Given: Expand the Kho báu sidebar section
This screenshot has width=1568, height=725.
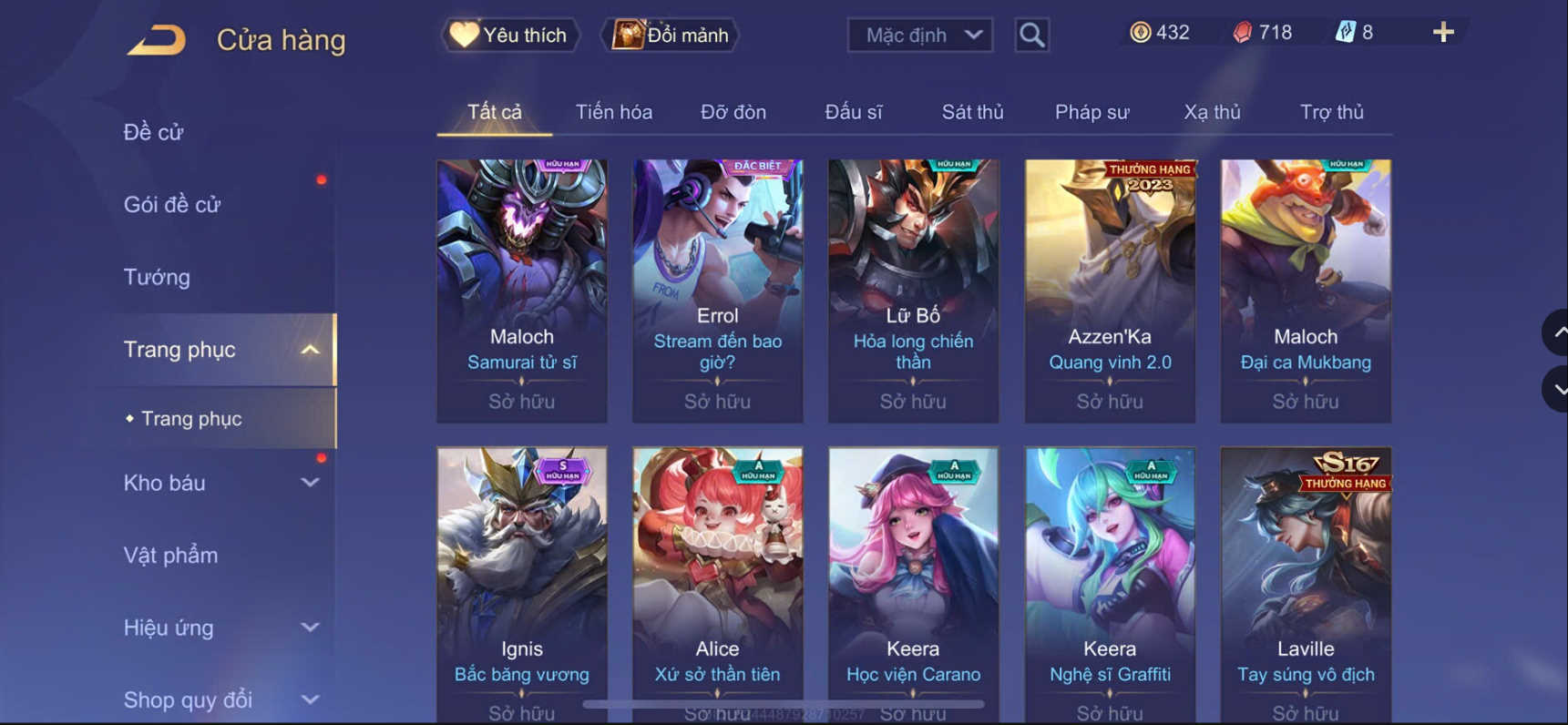Looking at the screenshot, I should [310, 483].
